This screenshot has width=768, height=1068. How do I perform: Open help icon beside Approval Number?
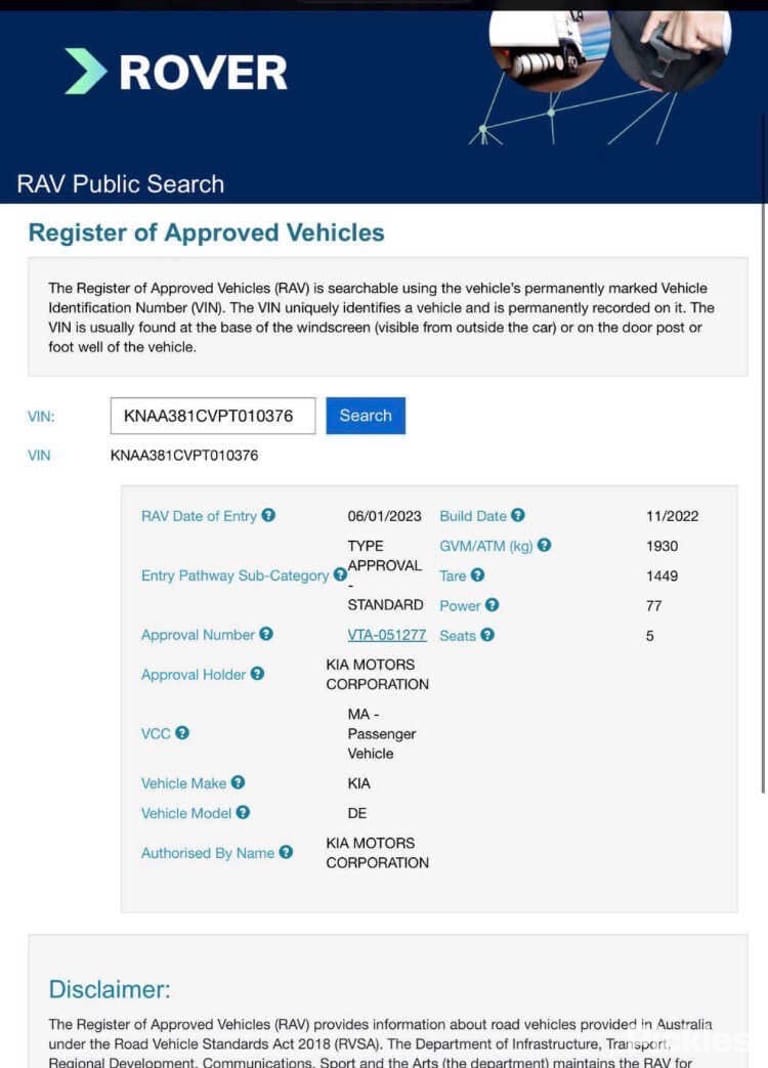click(266, 634)
